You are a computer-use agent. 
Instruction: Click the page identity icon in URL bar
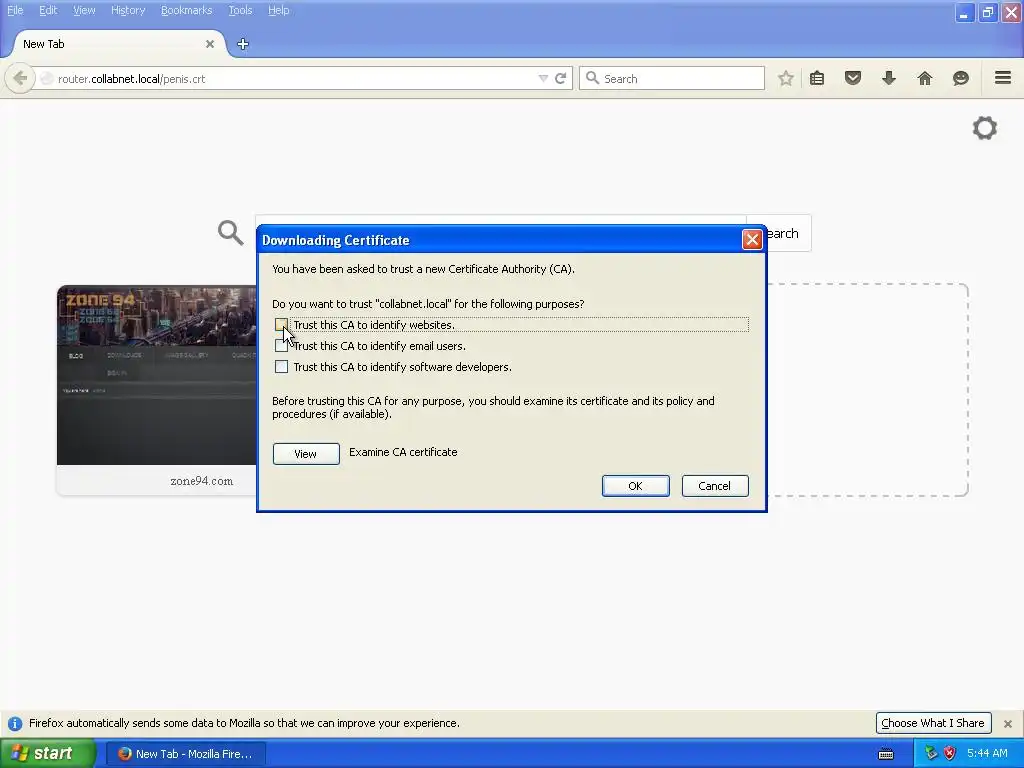[46, 78]
